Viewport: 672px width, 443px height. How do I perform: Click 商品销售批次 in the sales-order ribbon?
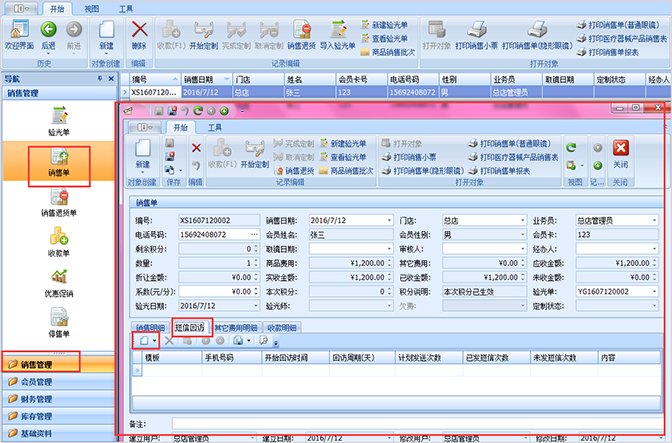(346, 171)
